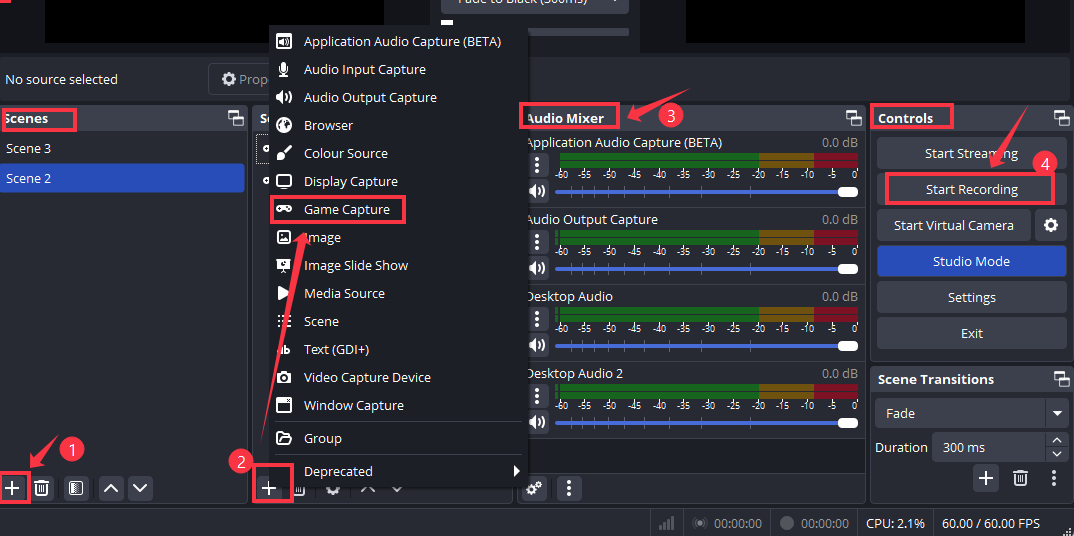Mute Audio Output Capture speaker icon
This screenshot has width=1074, height=536.
click(537, 268)
